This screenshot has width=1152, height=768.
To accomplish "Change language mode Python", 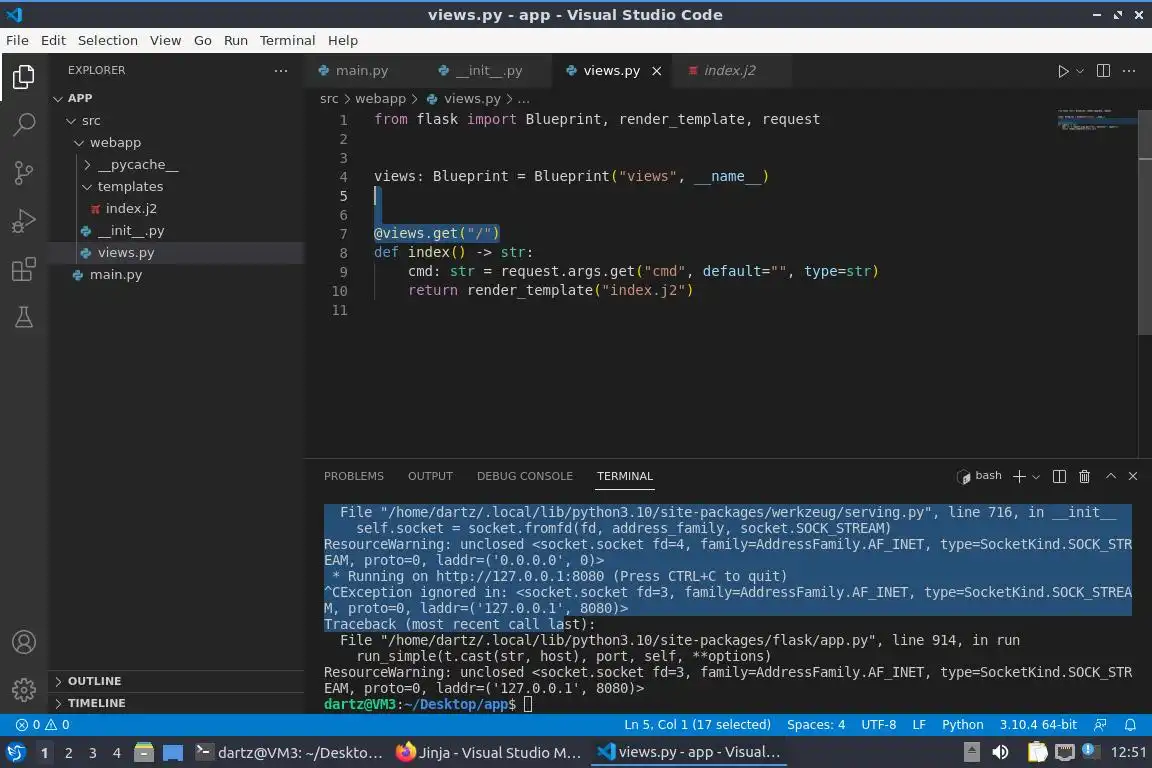I will (x=962, y=725).
